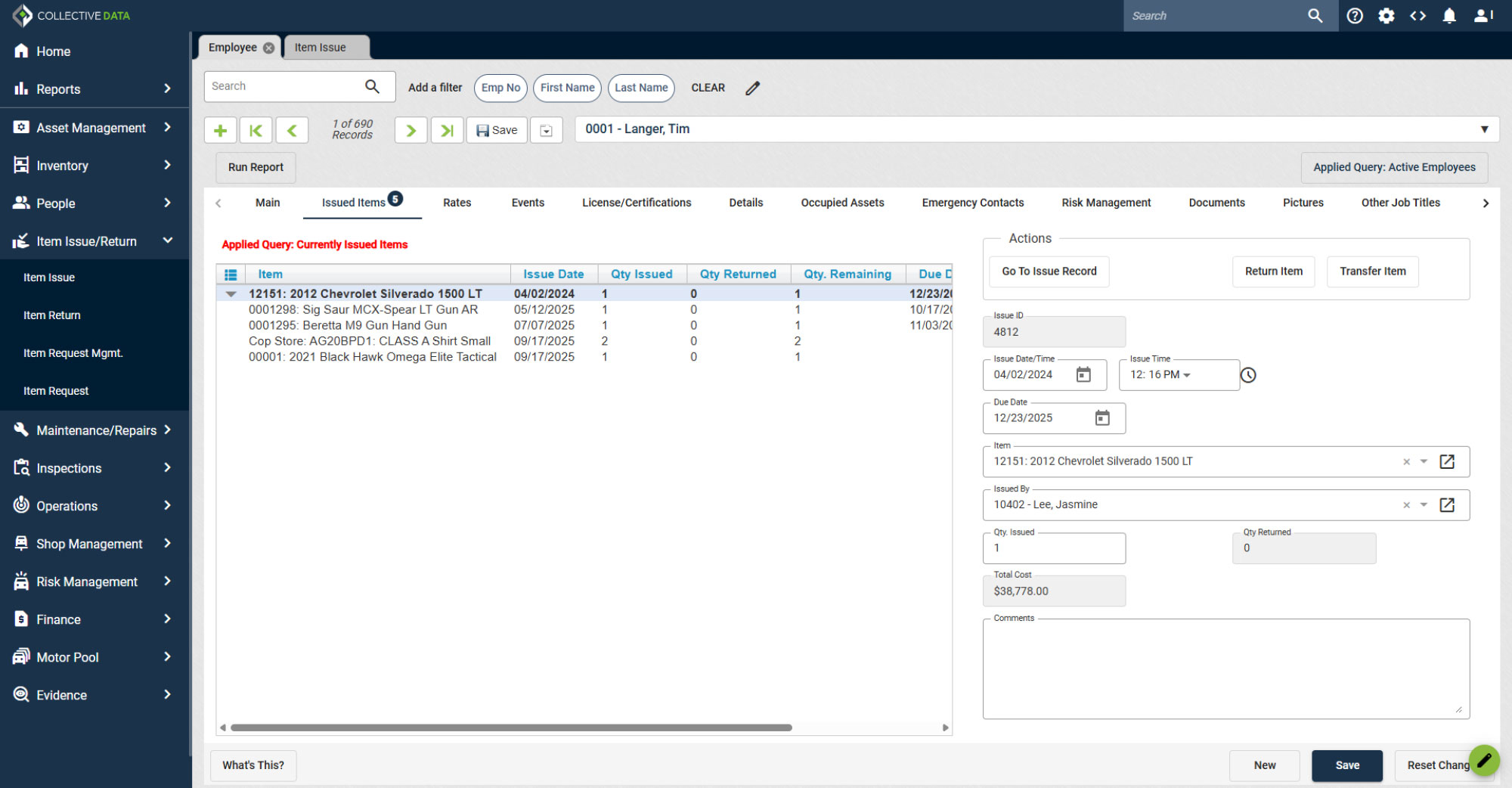
Task: Expand the employee record dropdown for Langer, Tim
Action: pyautogui.click(x=1484, y=129)
